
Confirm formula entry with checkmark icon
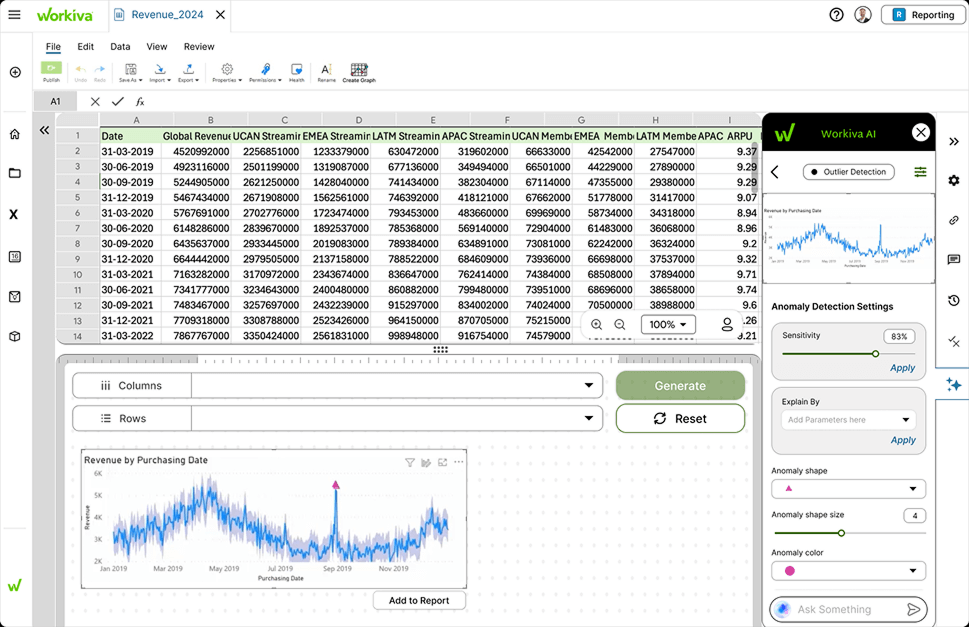click(117, 101)
